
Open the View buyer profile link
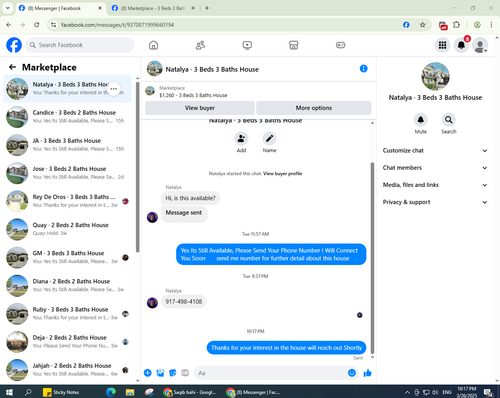pyautogui.click(x=282, y=173)
